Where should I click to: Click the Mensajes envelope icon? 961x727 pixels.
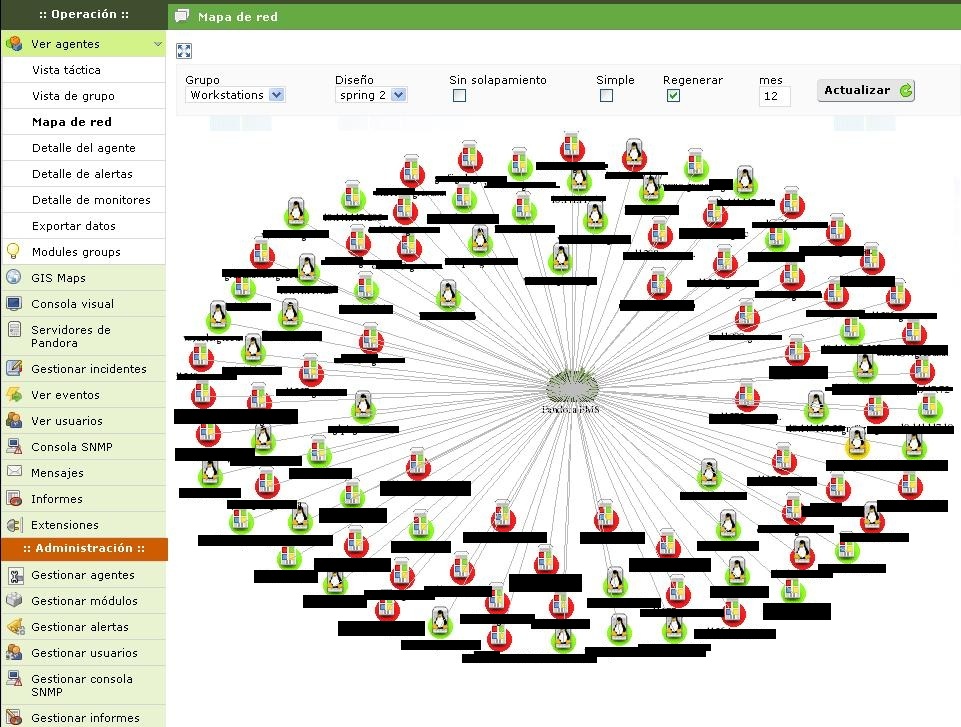(14, 472)
